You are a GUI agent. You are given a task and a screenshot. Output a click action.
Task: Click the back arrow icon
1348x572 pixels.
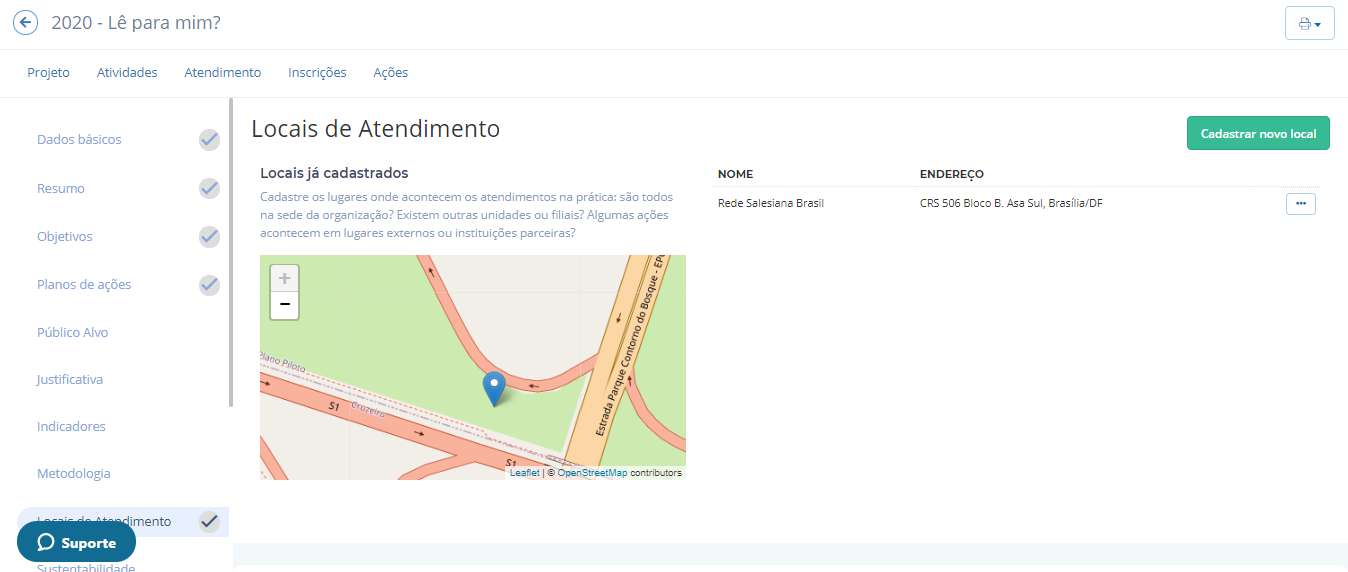point(25,23)
